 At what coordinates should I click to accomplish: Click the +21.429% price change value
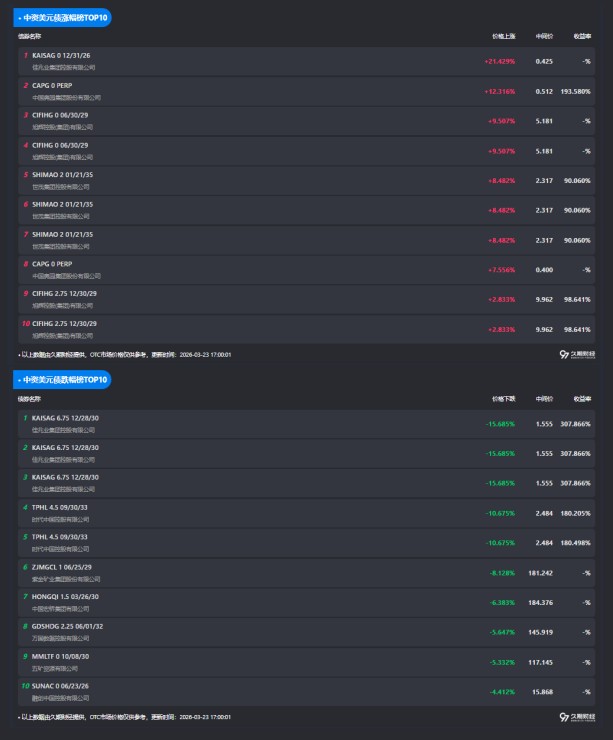tap(500, 61)
